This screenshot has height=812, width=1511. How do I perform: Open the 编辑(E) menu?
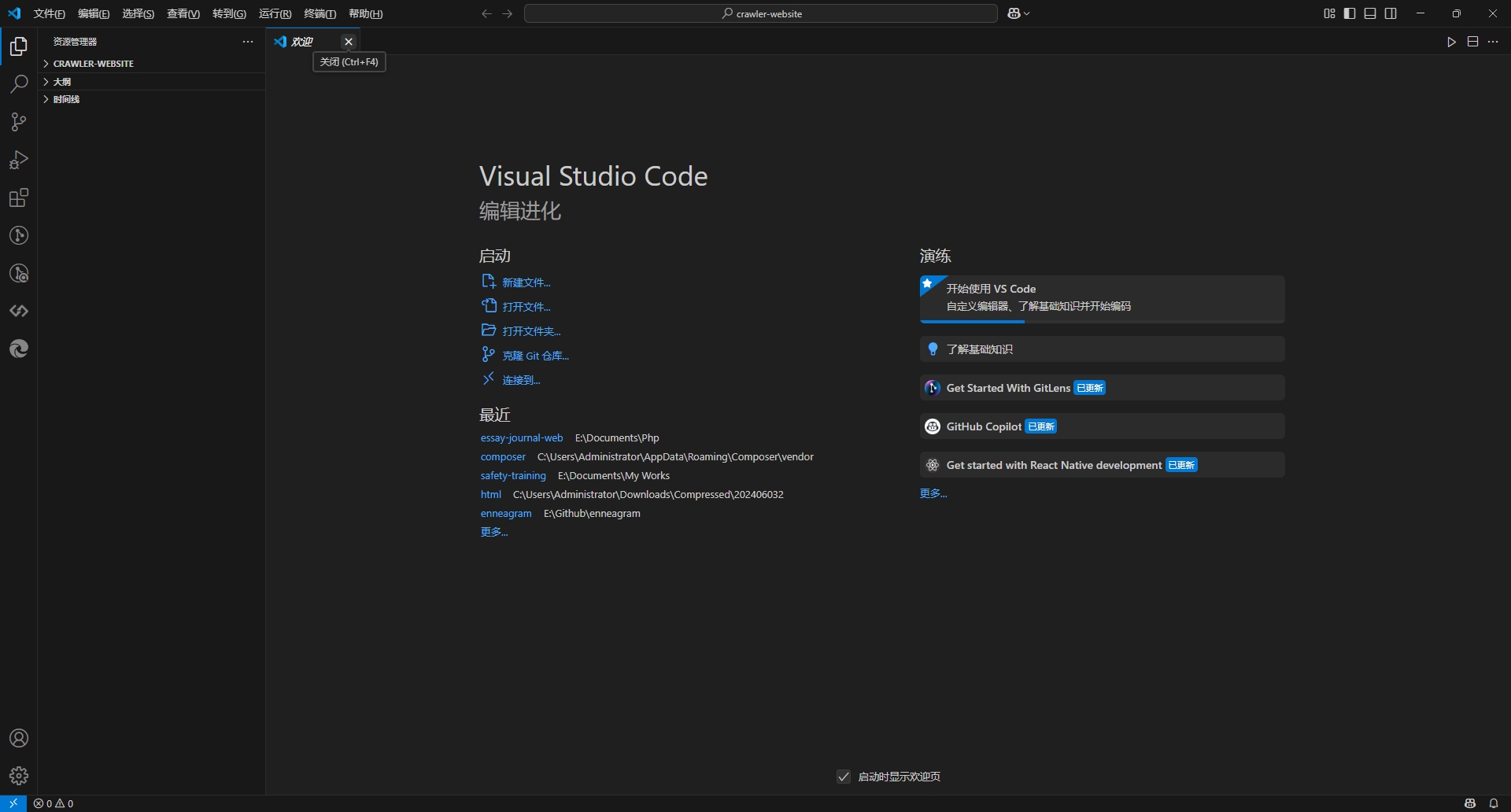click(x=94, y=13)
